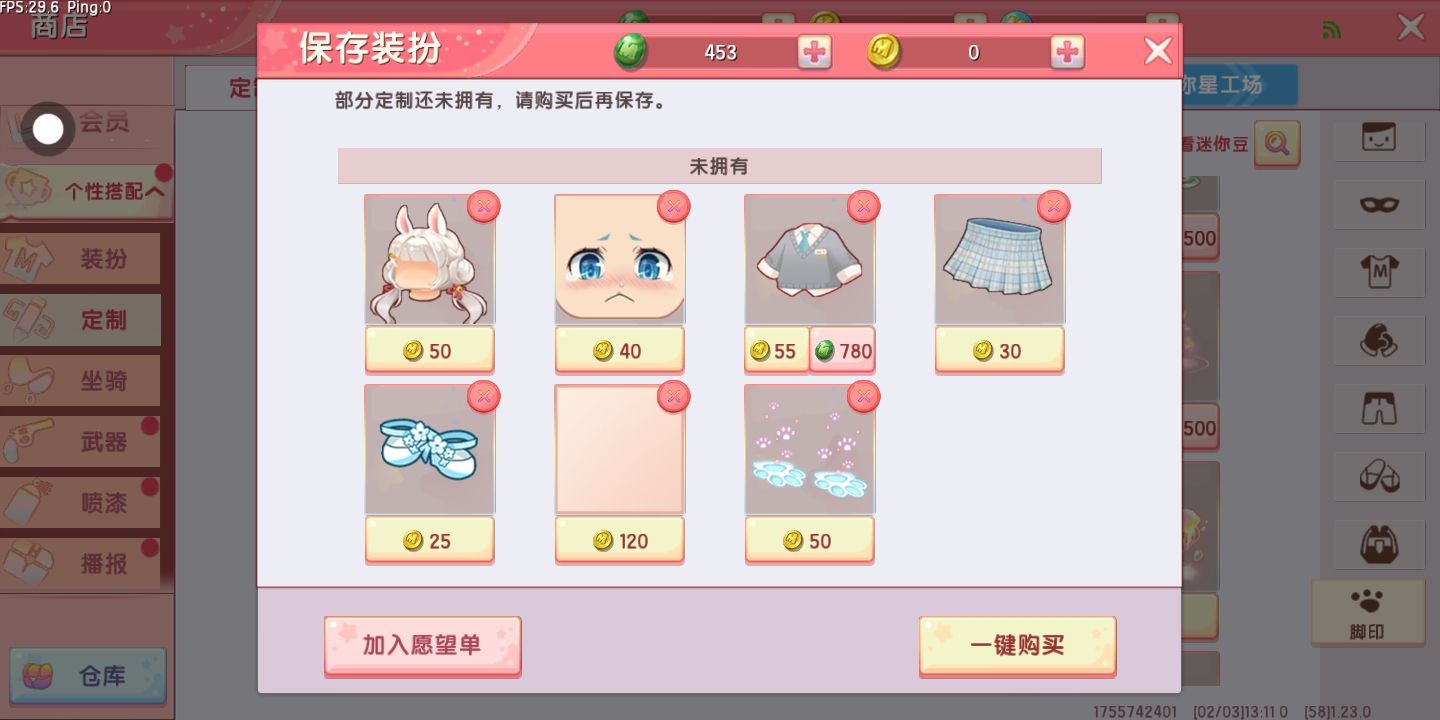Open the 仓库 warehouse button
1440x720 pixels.
[x=88, y=676]
